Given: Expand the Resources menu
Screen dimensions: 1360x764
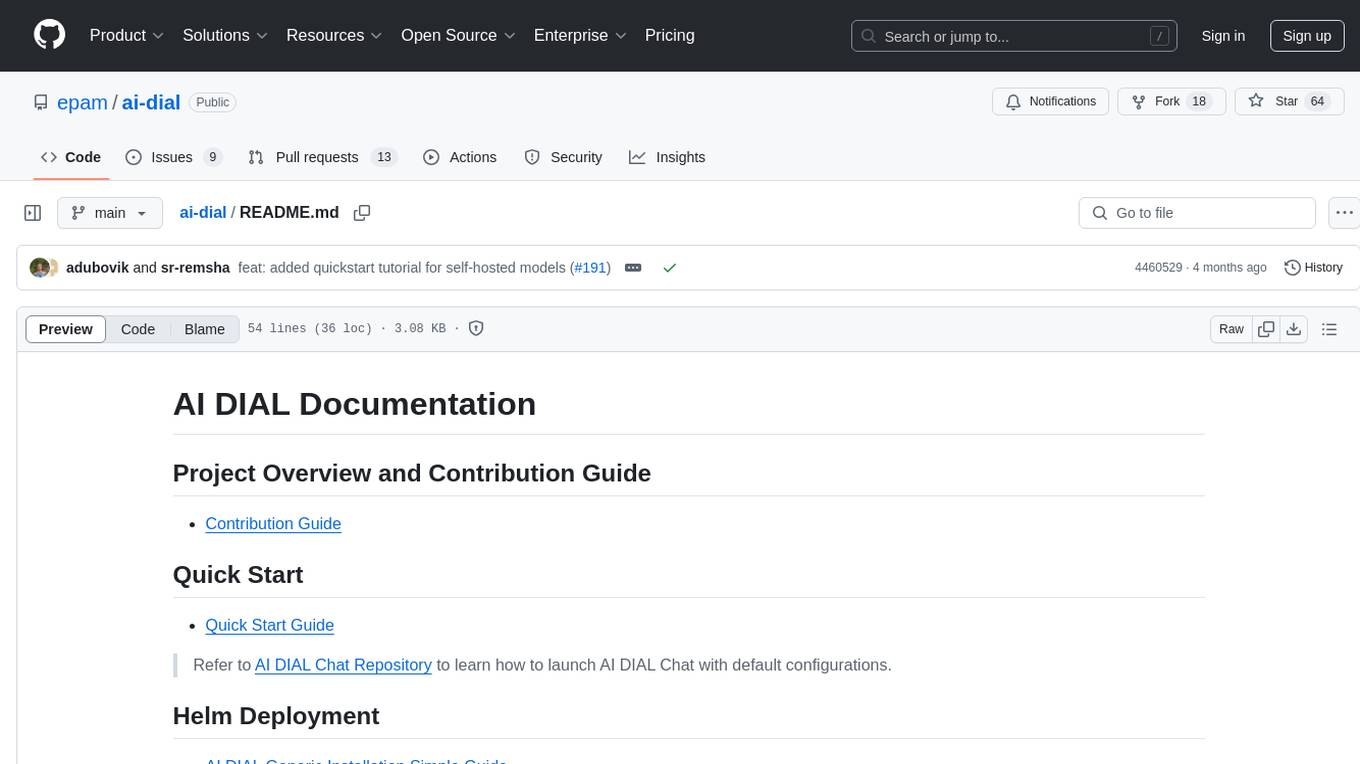Looking at the screenshot, I should 334,35.
